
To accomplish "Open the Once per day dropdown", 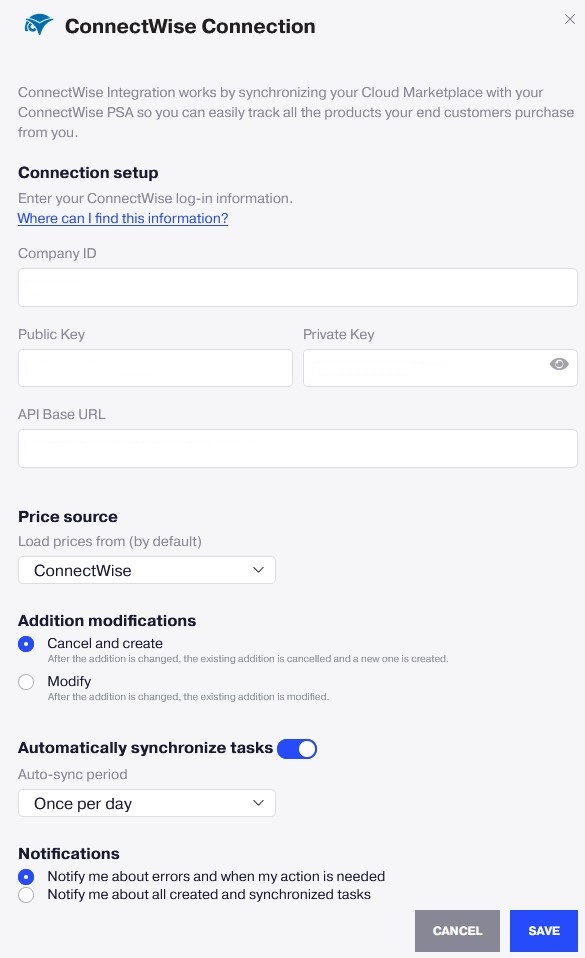I will (147, 803).
